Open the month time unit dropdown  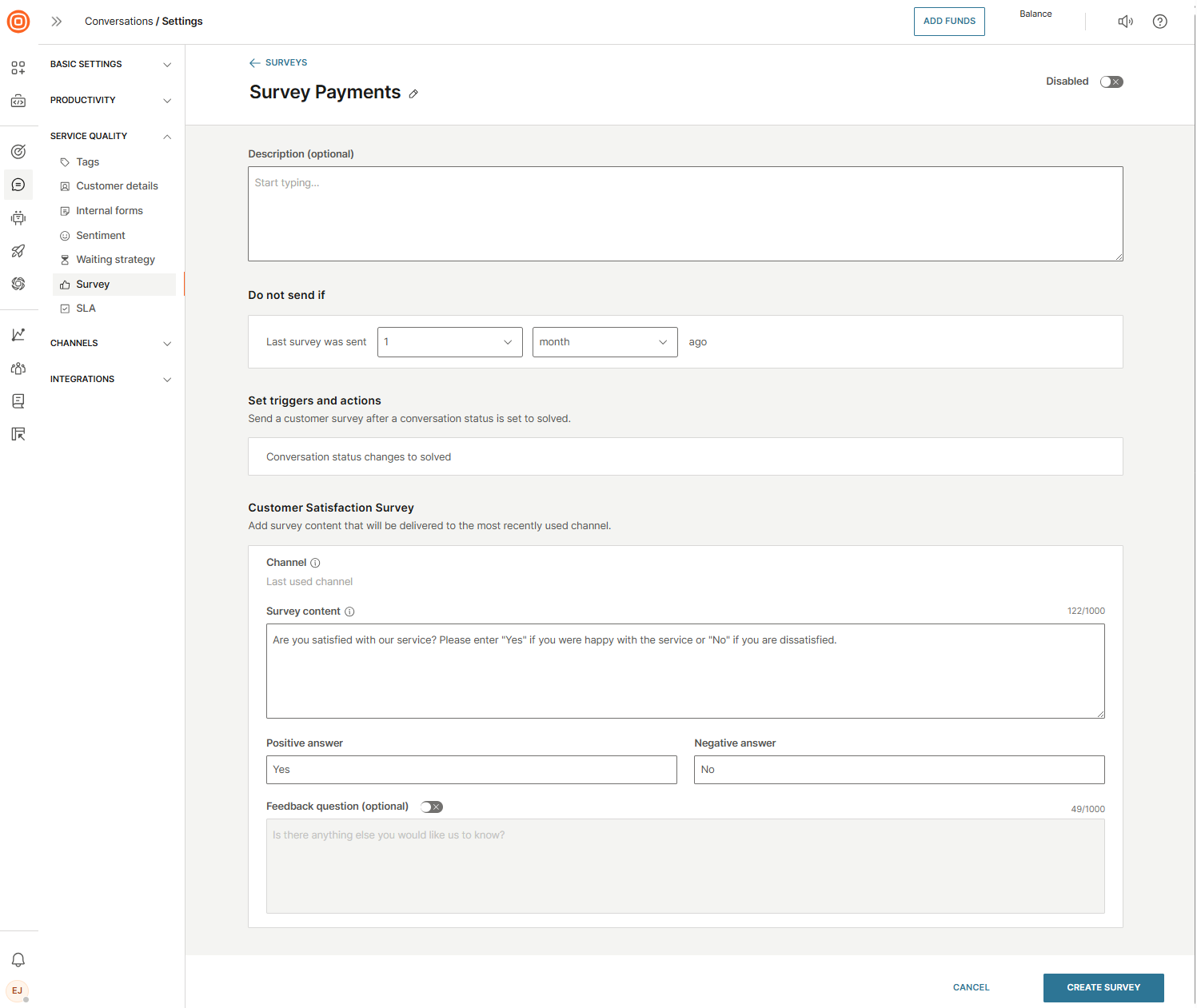[x=604, y=342]
